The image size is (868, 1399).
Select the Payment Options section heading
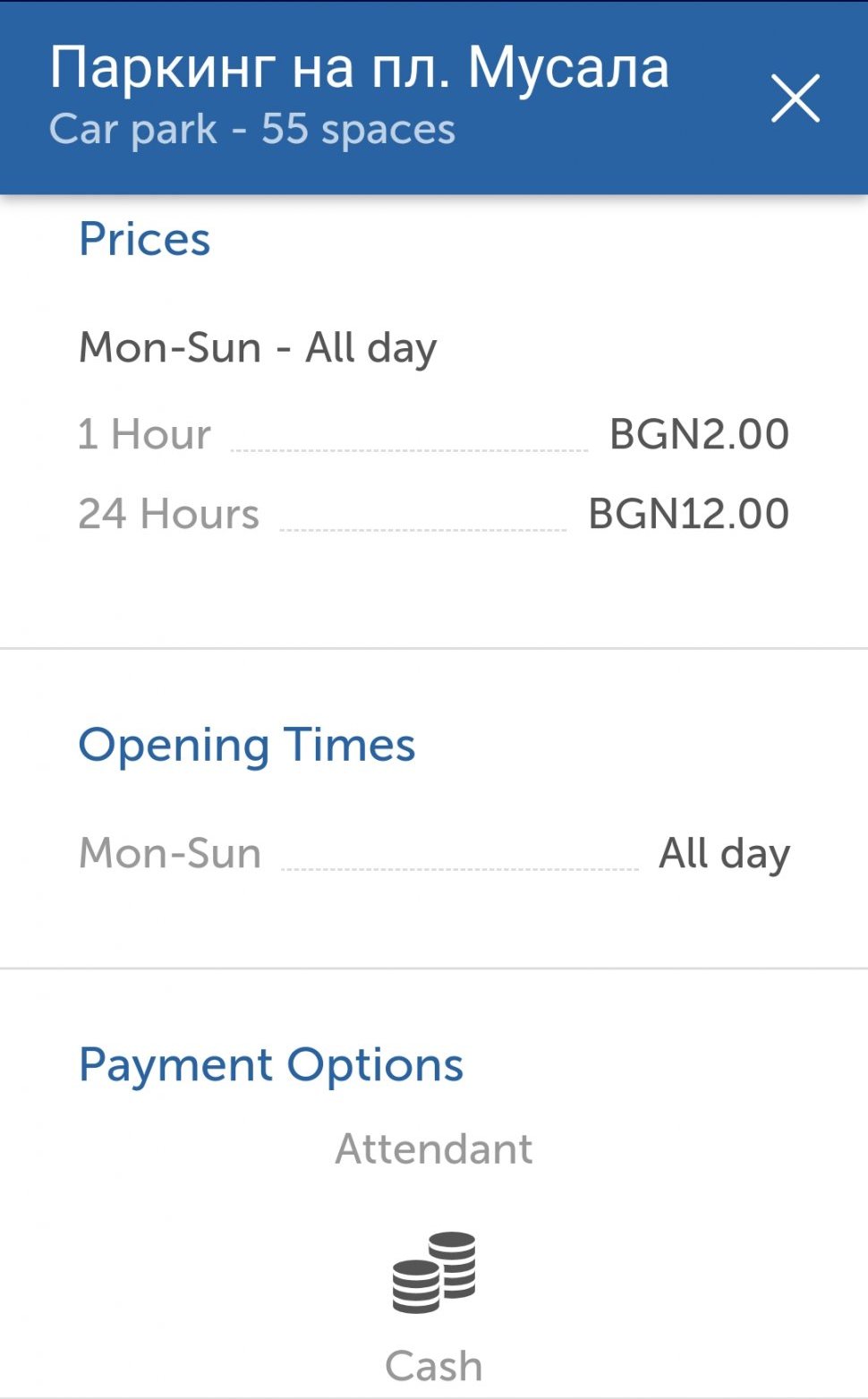(x=271, y=1064)
